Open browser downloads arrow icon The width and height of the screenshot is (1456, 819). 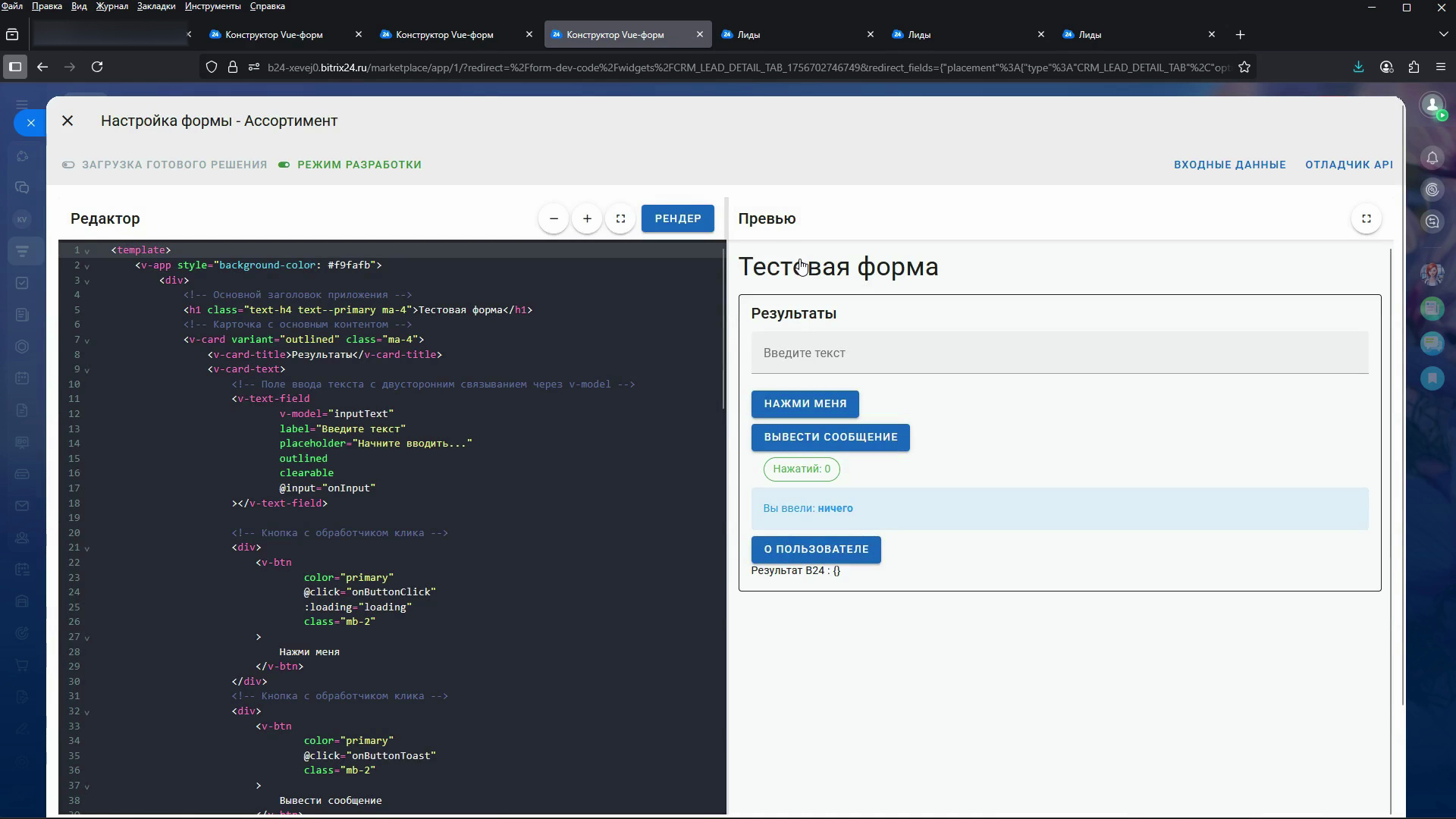(1358, 67)
